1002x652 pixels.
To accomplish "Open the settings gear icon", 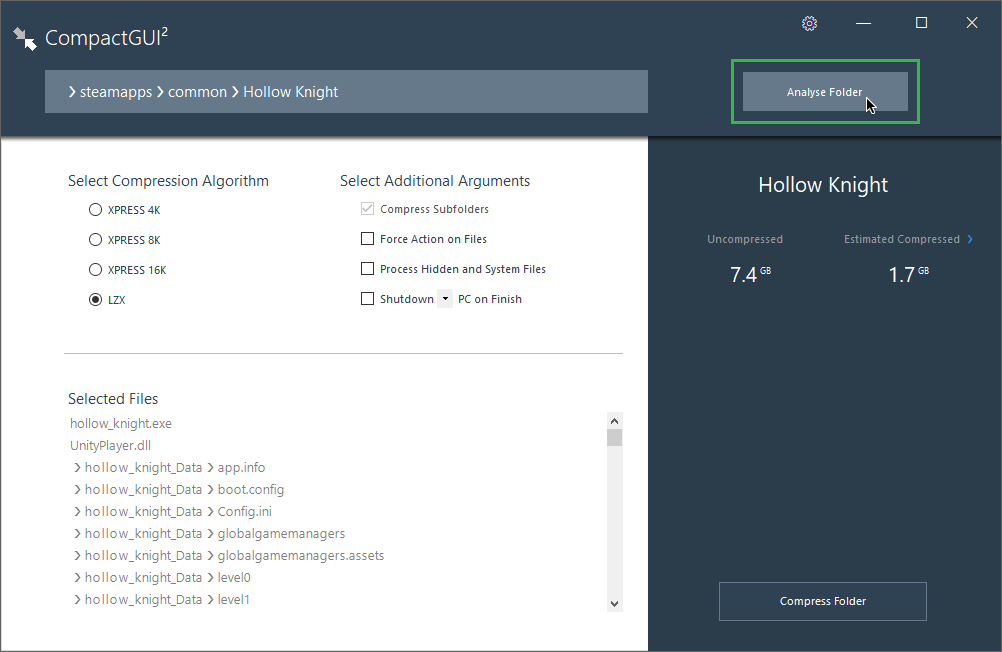I will [x=810, y=23].
